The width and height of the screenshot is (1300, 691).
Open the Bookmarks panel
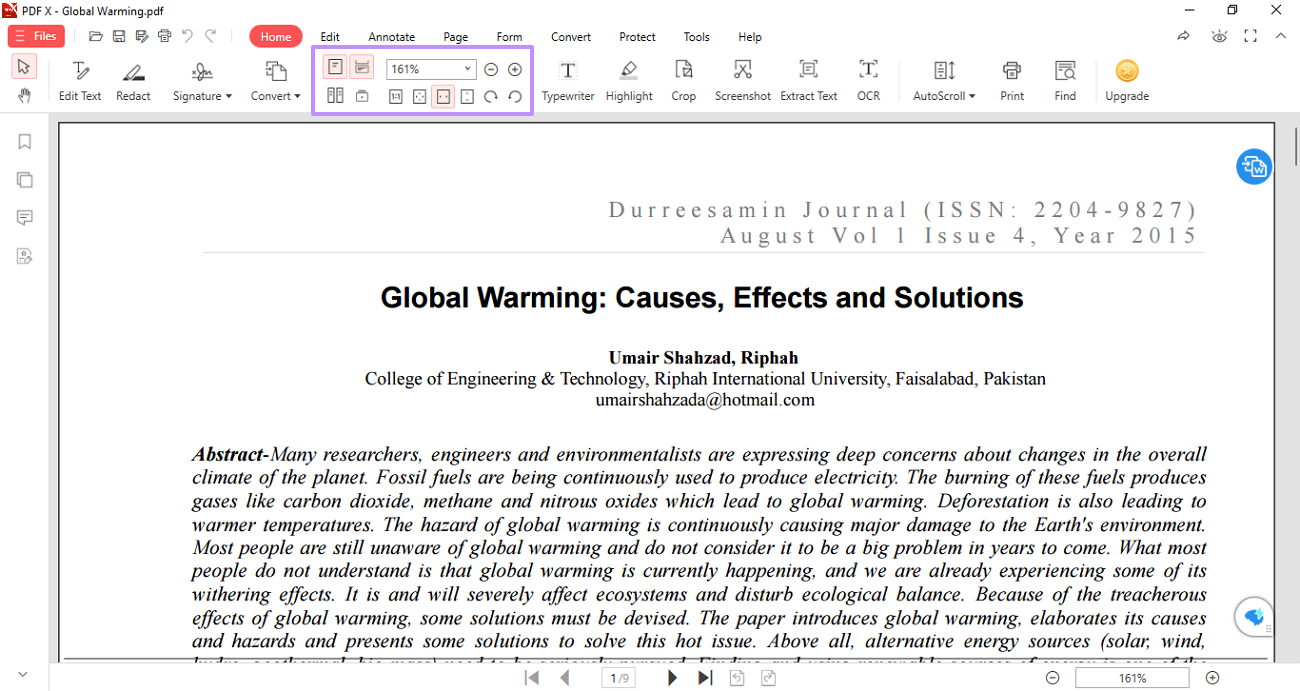[x=24, y=141]
